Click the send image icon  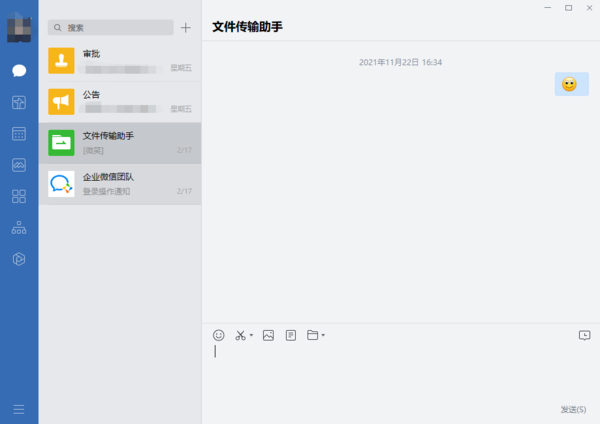pyautogui.click(x=268, y=335)
